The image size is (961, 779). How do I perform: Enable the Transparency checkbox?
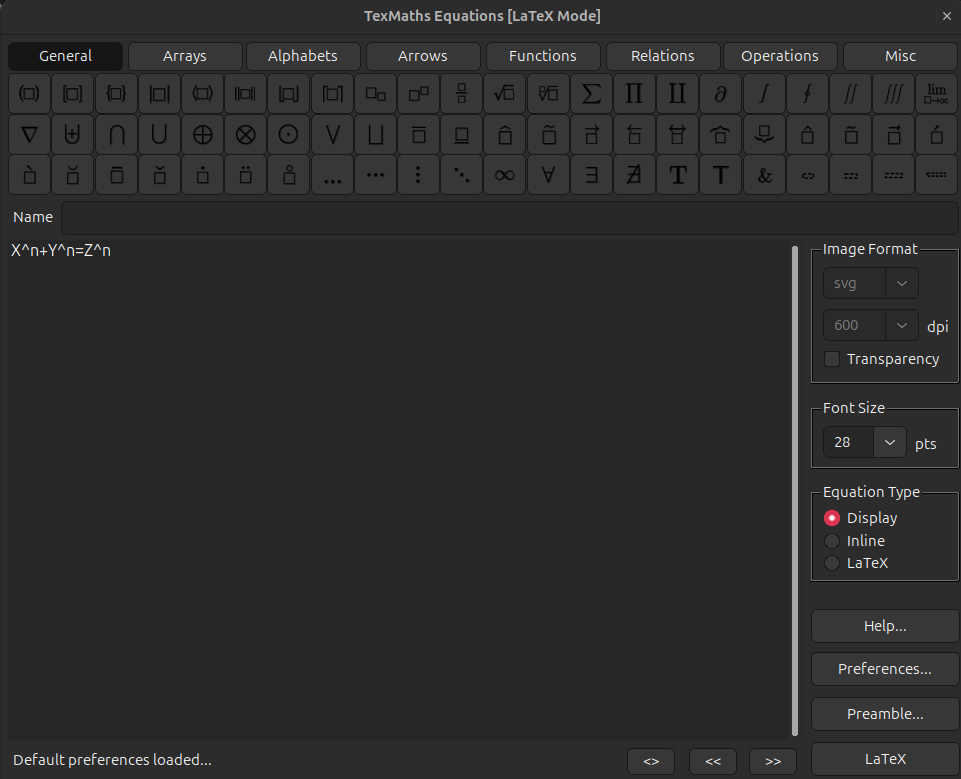pos(831,359)
